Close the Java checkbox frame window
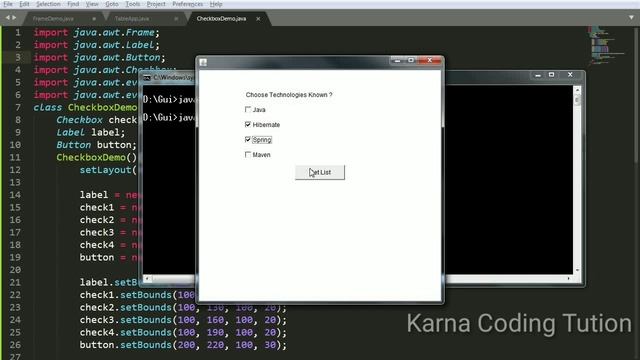 point(430,60)
